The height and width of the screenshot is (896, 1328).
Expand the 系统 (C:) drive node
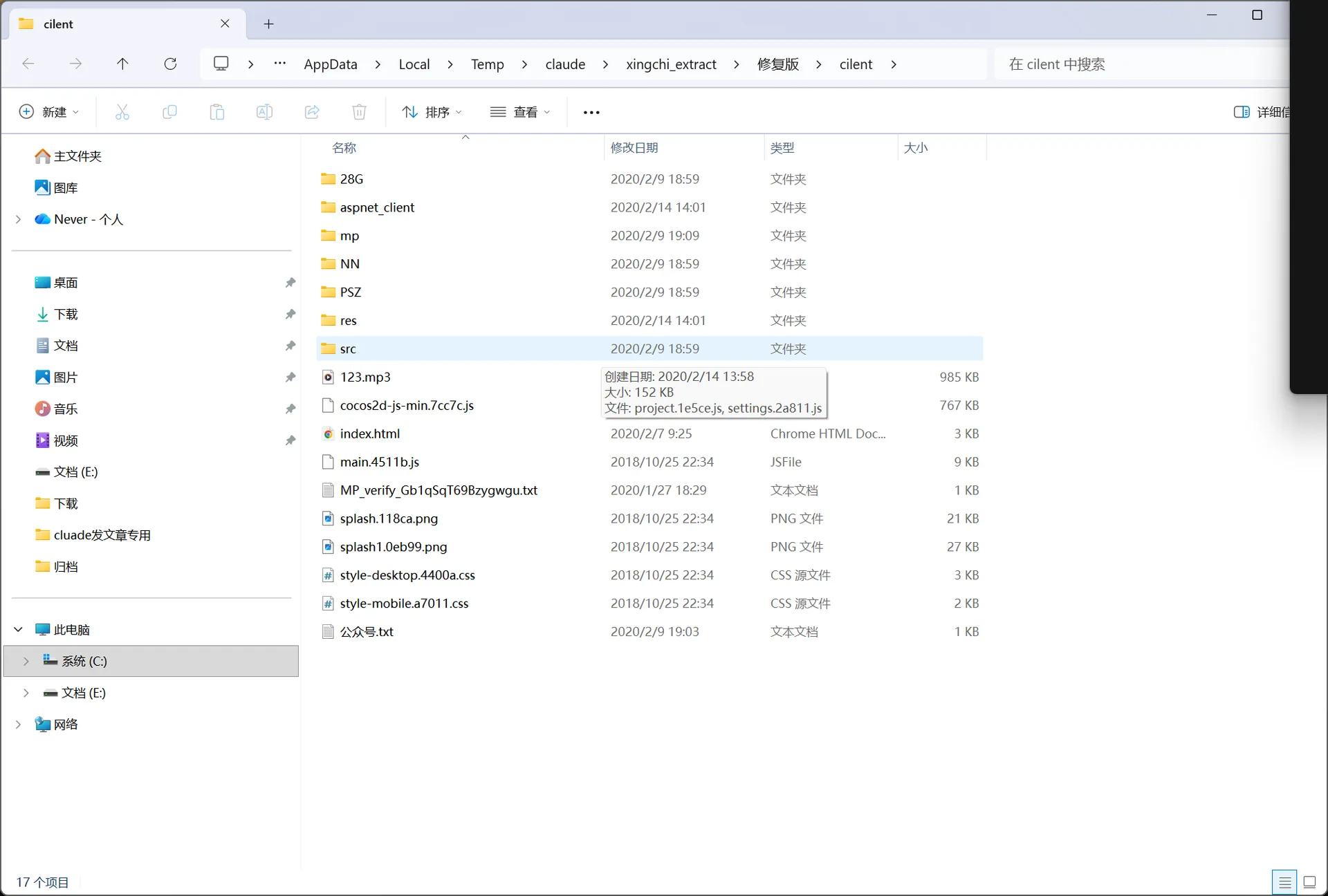coord(26,661)
